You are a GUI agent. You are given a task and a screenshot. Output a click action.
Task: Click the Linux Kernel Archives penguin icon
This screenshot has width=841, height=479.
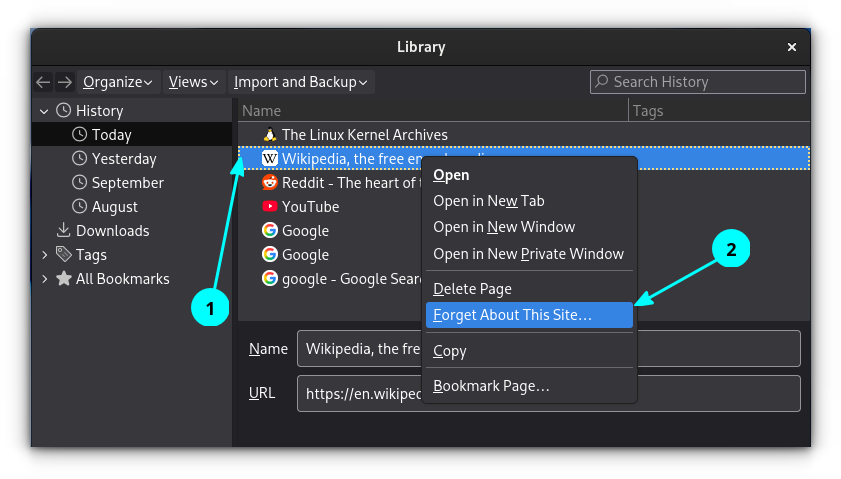(x=269, y=135)
